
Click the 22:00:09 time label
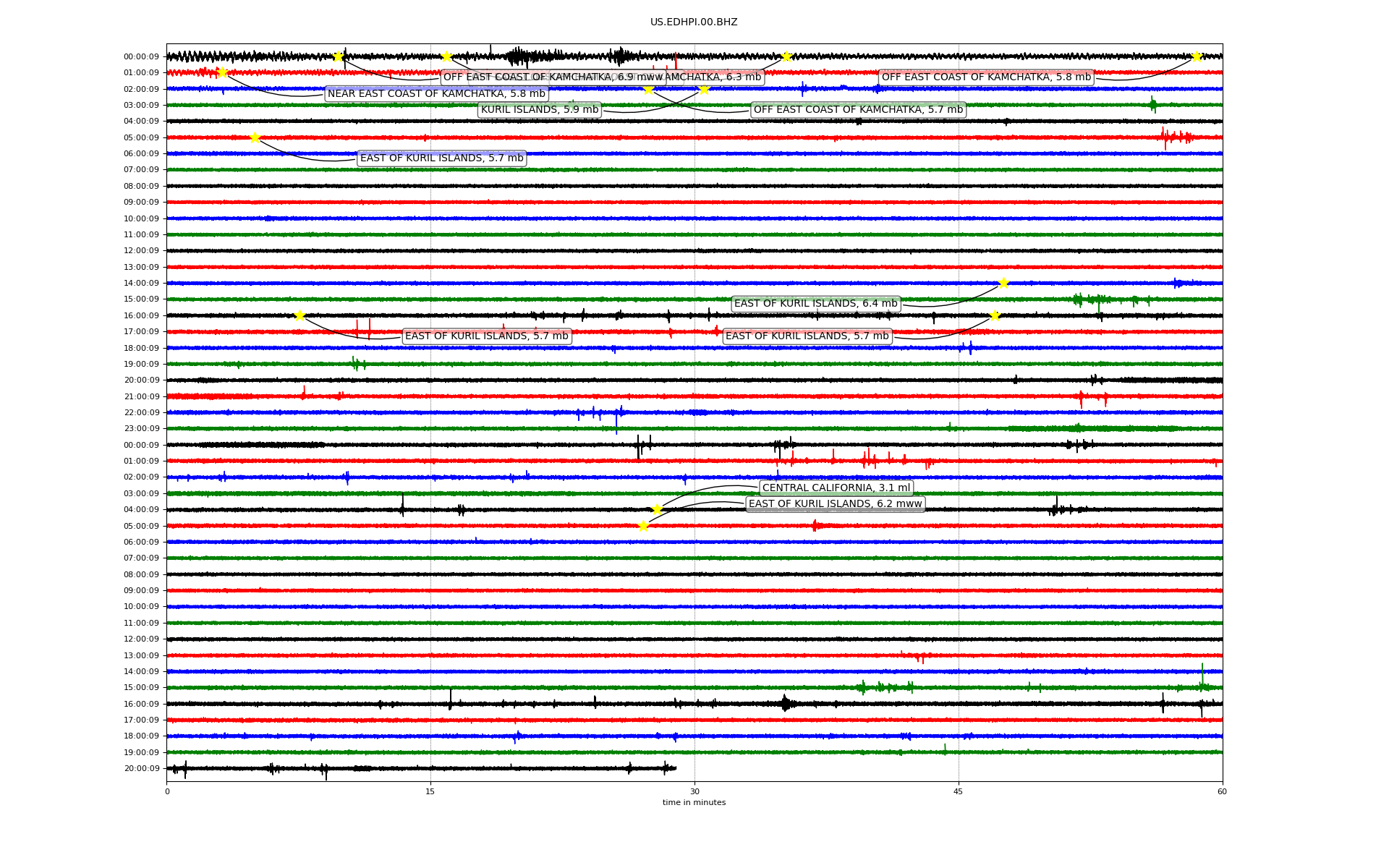pyautogui.click(x=141, y=413)
